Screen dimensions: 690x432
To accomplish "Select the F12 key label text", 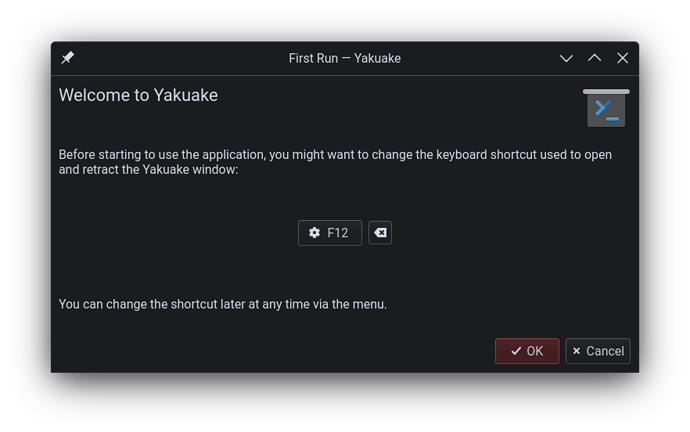I will tap(338, 233).
